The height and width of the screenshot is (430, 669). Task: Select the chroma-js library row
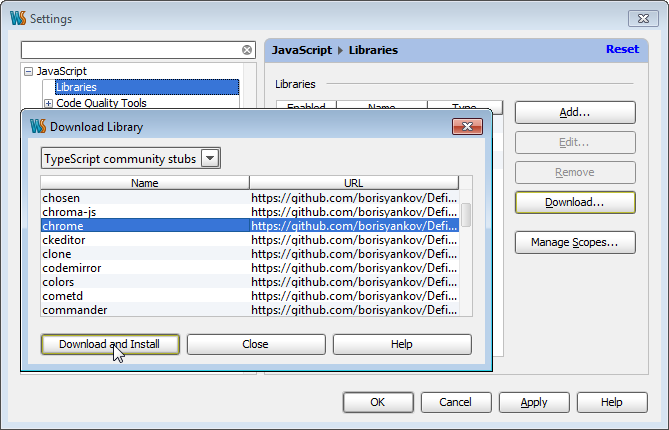point(250,212)
